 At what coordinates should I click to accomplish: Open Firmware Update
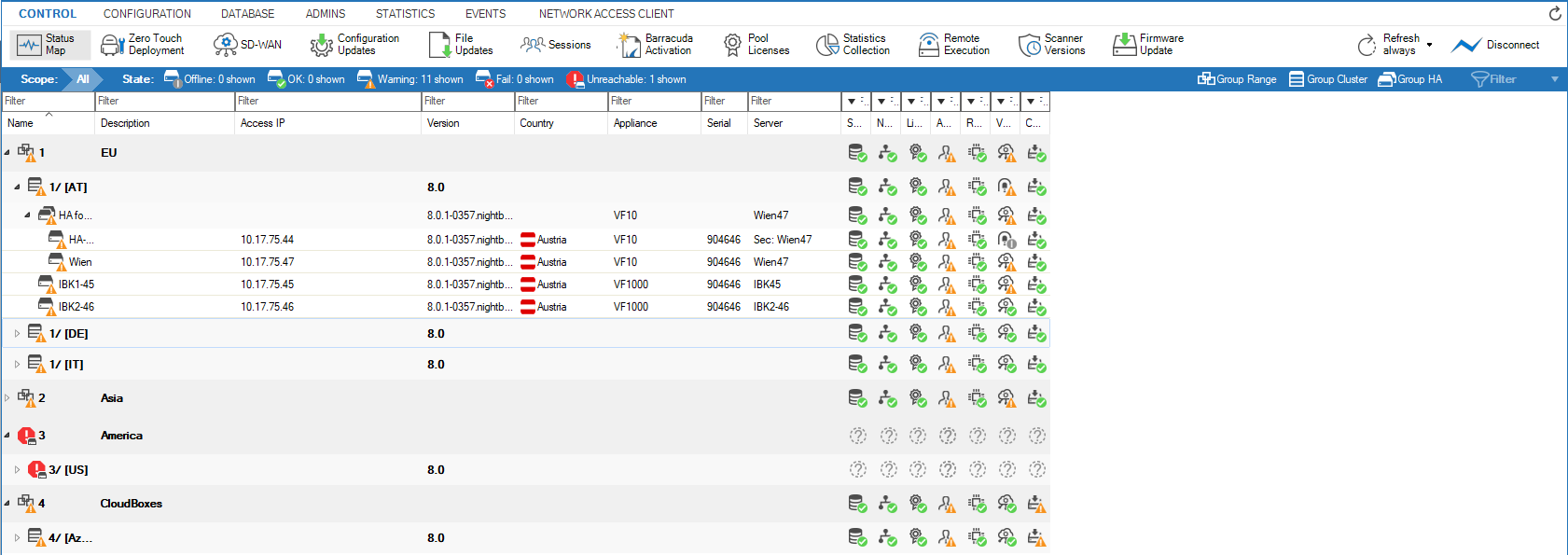pos(1148,45)
